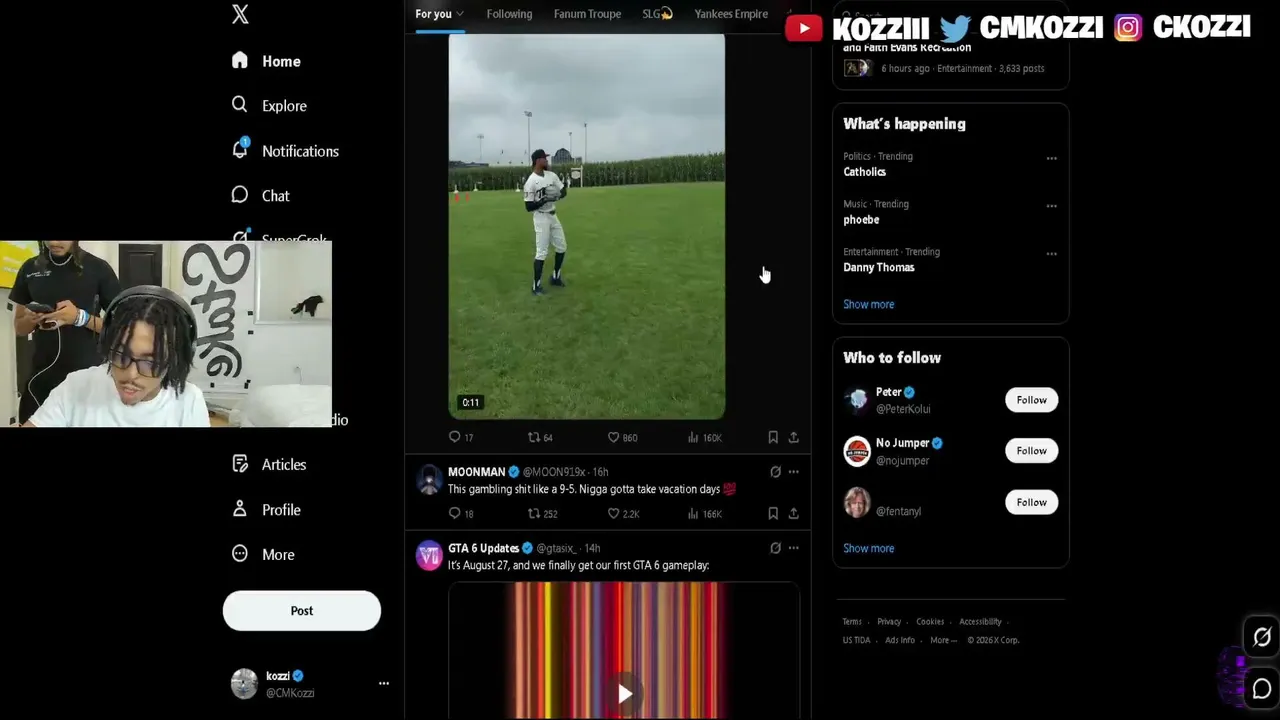This screenshot has width=1280, height=720.
Task: Open more options for the Catholics trend
Action: (x=1051, y=158)
